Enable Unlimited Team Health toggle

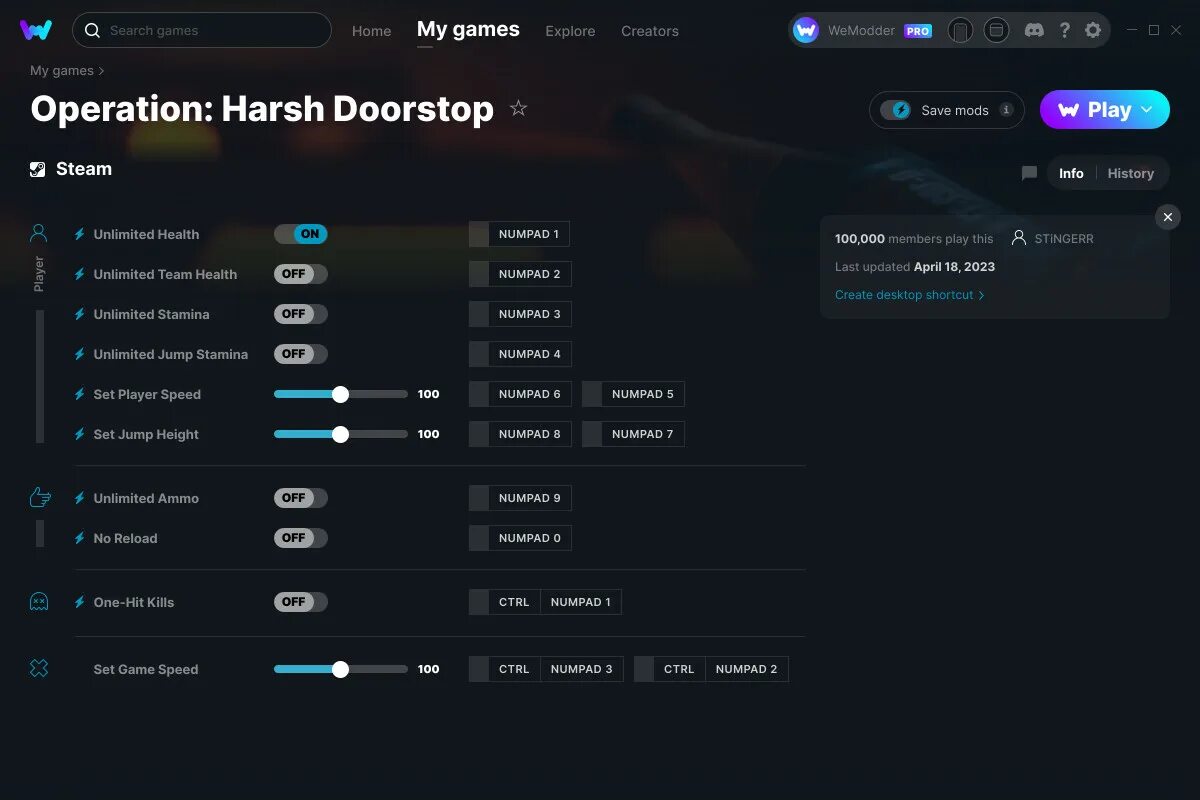pos(301,274)
